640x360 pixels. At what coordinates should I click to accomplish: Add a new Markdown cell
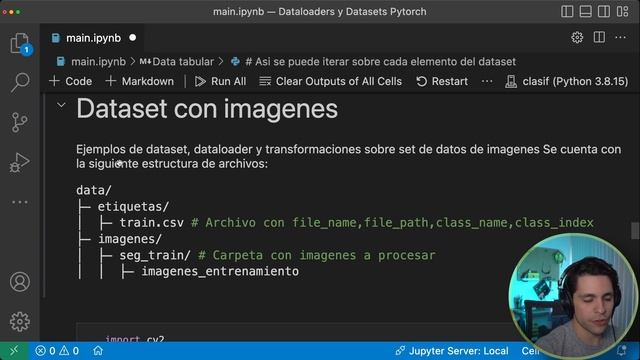pyautogui.click(x=139, y=81)
